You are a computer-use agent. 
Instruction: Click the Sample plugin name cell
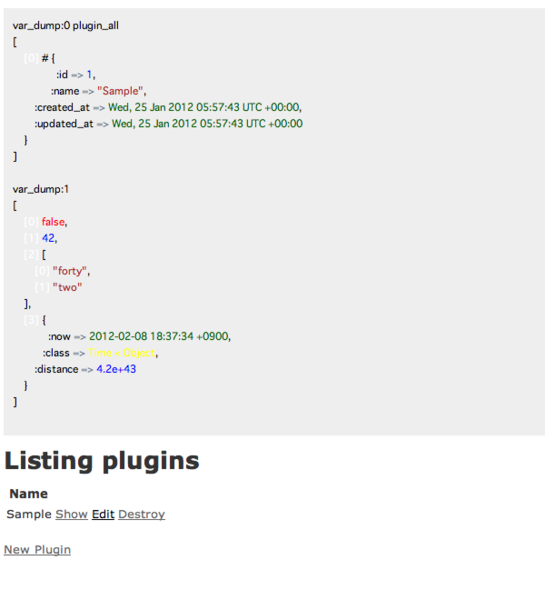pyautogui.click(x=29, y=514)
